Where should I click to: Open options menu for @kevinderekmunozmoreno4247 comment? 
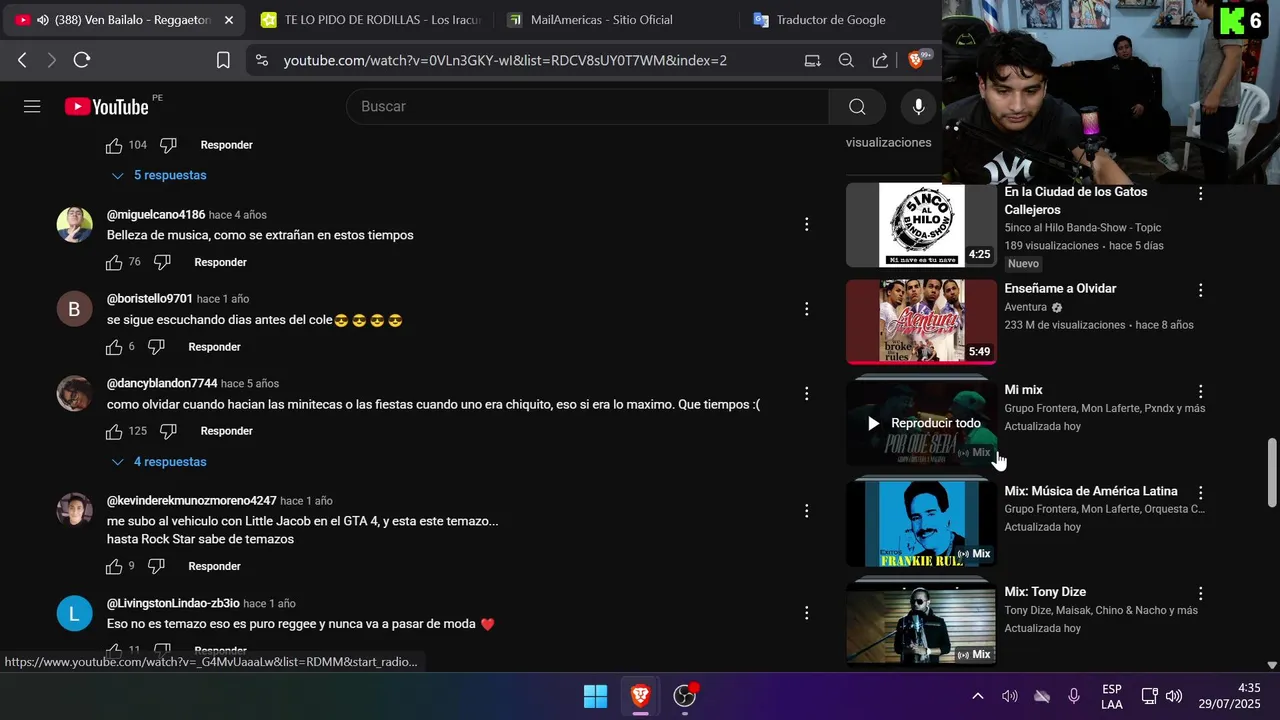(x=806, y=511)
